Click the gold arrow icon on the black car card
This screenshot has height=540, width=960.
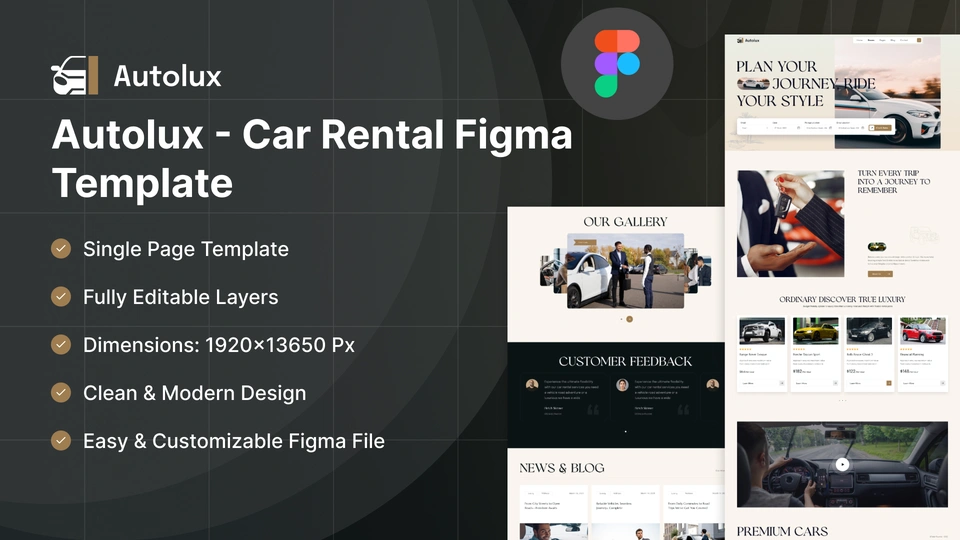pyautogui.click(x=889, y=383)
